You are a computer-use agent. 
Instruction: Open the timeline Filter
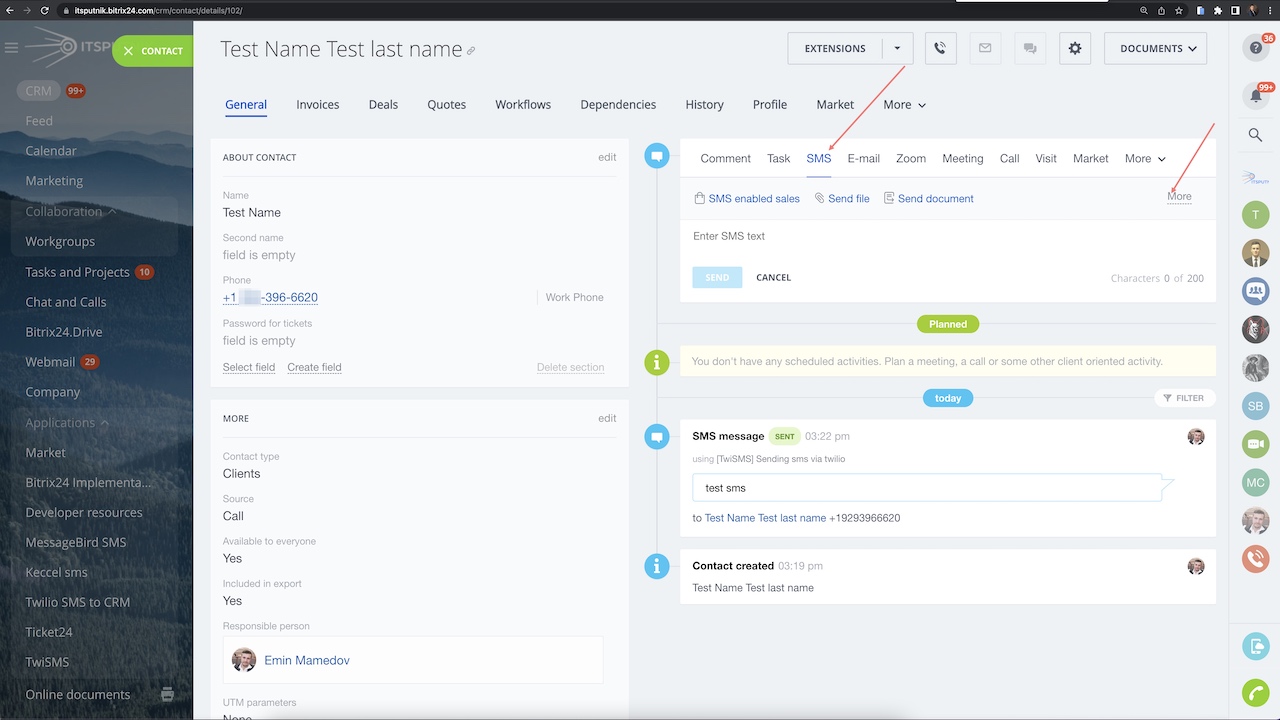pos(1184,398)
